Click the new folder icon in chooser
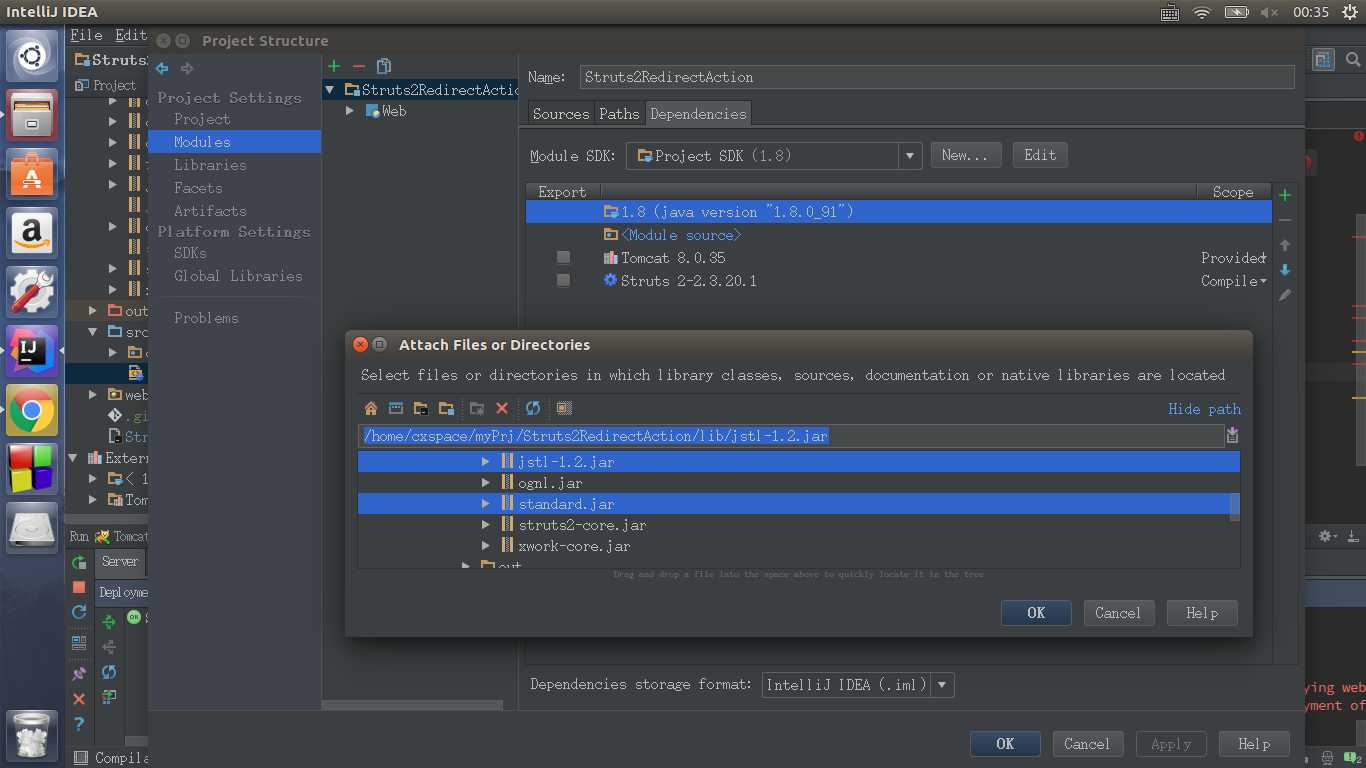This screenshot has width=1366, height=768. (x=477, y=408)
